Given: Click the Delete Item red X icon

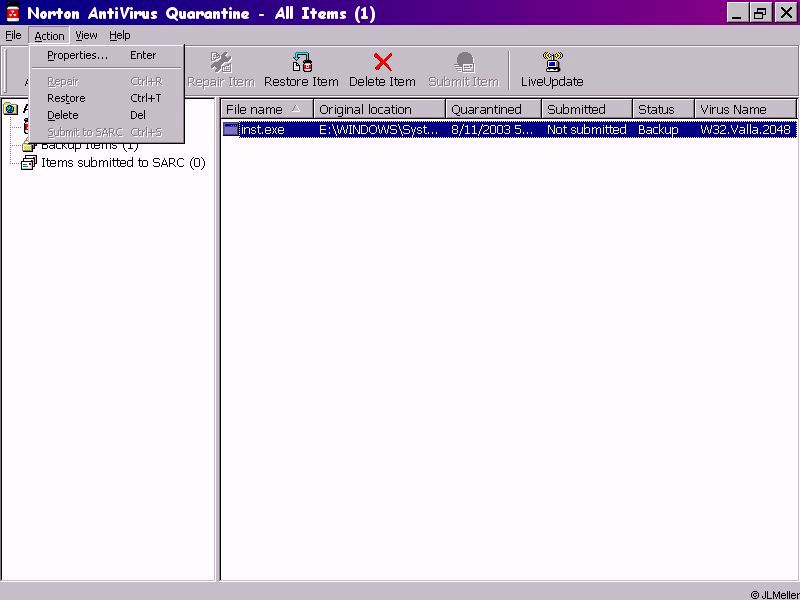Looking at the screenshot, I should (382, 63).
